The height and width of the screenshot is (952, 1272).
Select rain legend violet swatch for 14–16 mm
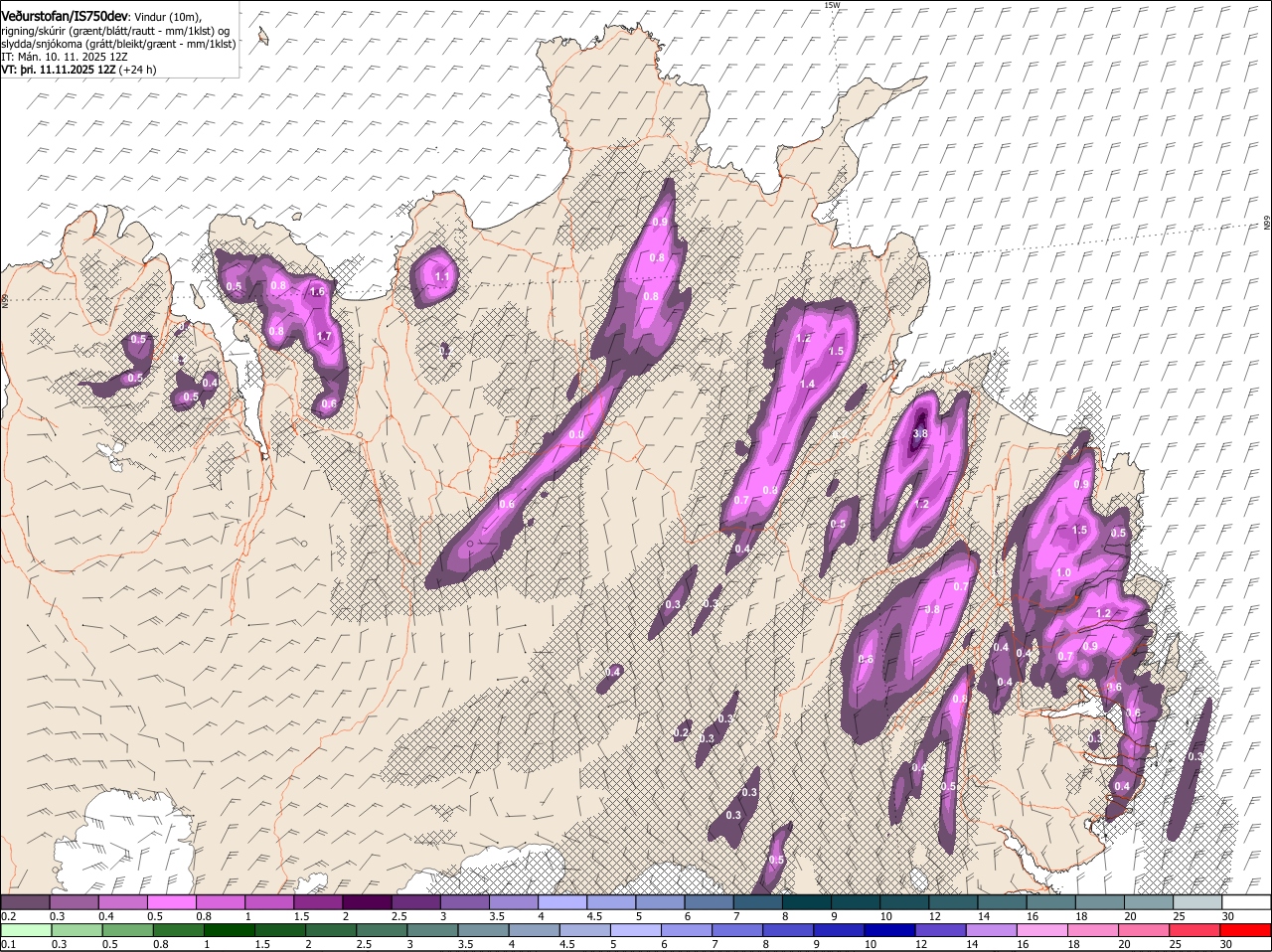click(x=992, y=930)
